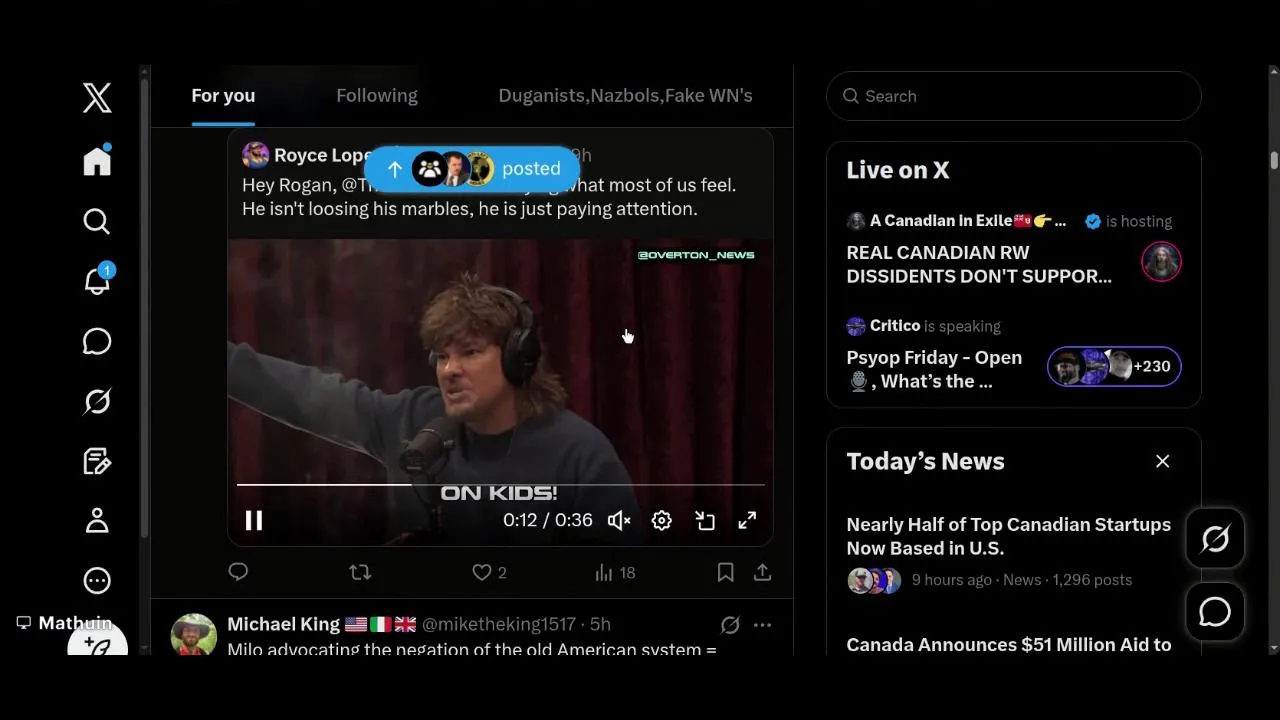Click the +230 listeners avatar group
Viewport: 1280px width, 720px height.
[x=1114, y=366]
